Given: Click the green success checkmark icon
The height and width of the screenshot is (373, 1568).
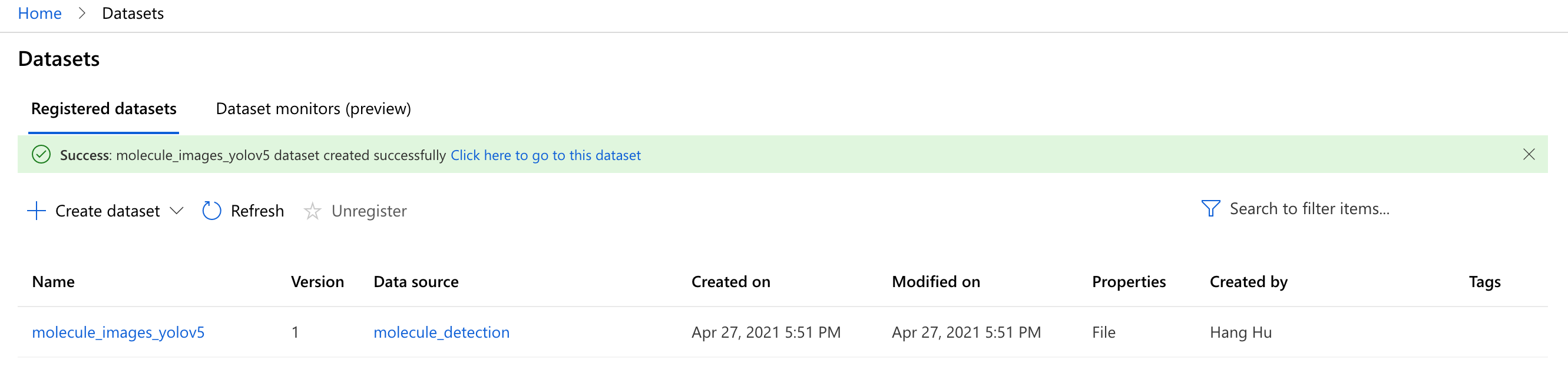Looking at the screenshot, I should (x=41, y=154).
